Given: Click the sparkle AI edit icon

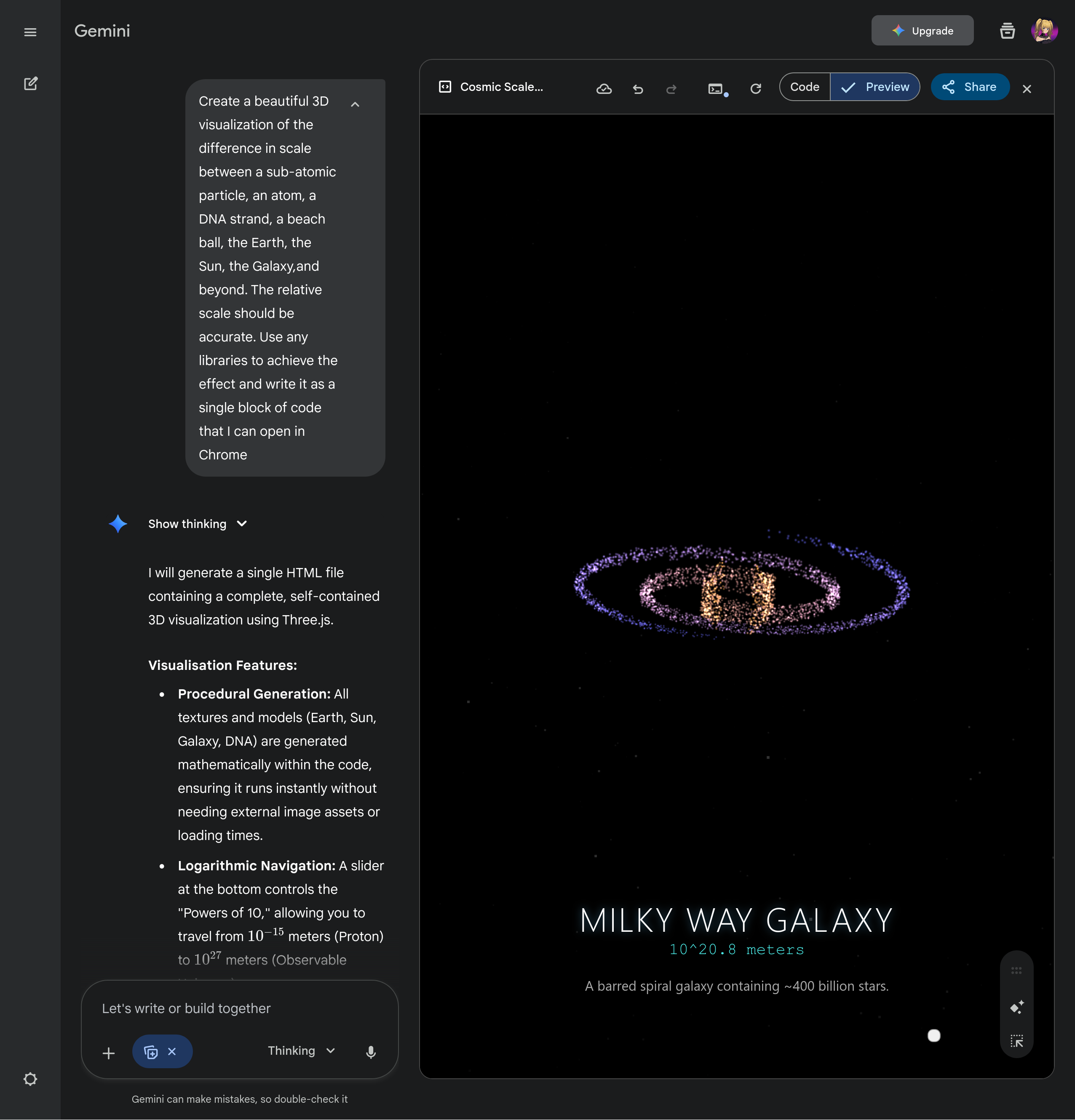Looking at the screenshot, I should 1017,1007.
